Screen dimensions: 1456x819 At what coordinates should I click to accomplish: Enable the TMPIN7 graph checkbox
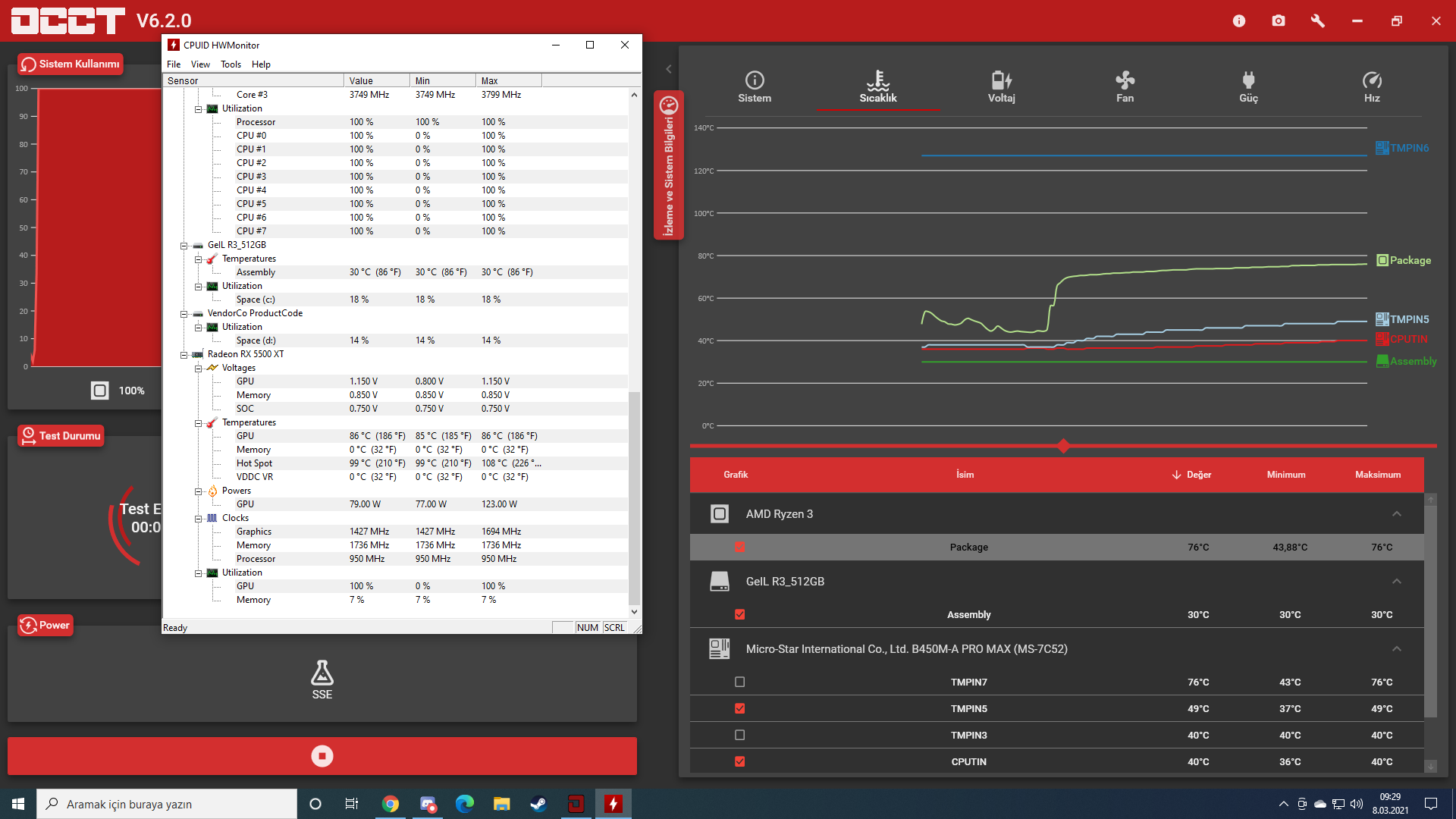pyautogui.click(x=740, y=682)
